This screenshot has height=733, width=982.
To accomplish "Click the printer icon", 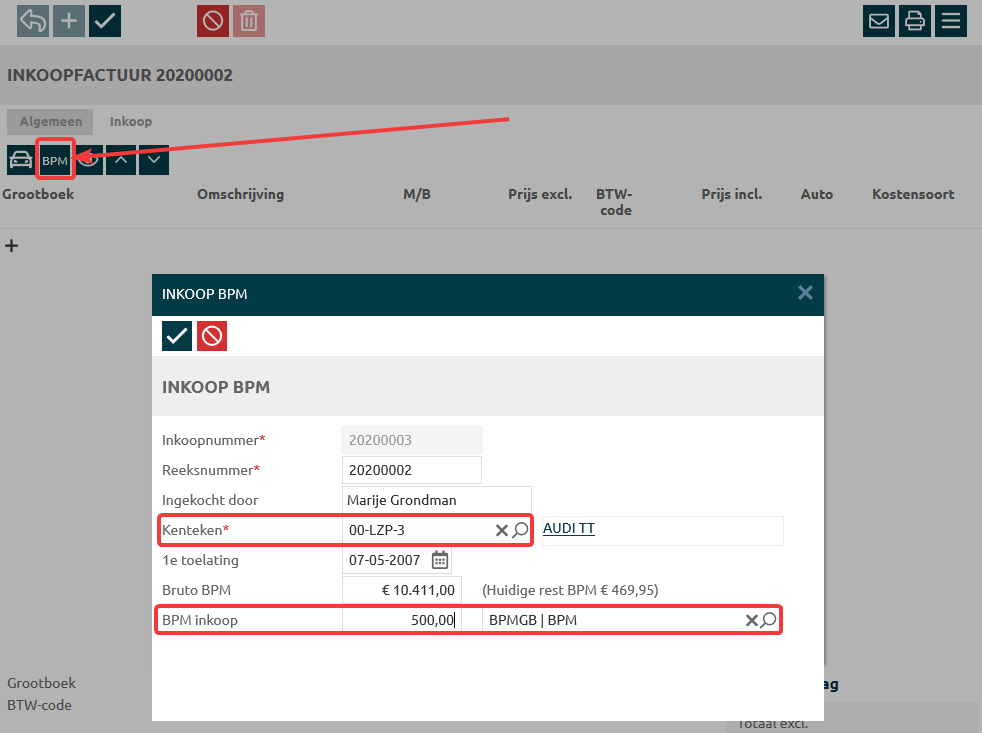I will (x=914, y=20).
